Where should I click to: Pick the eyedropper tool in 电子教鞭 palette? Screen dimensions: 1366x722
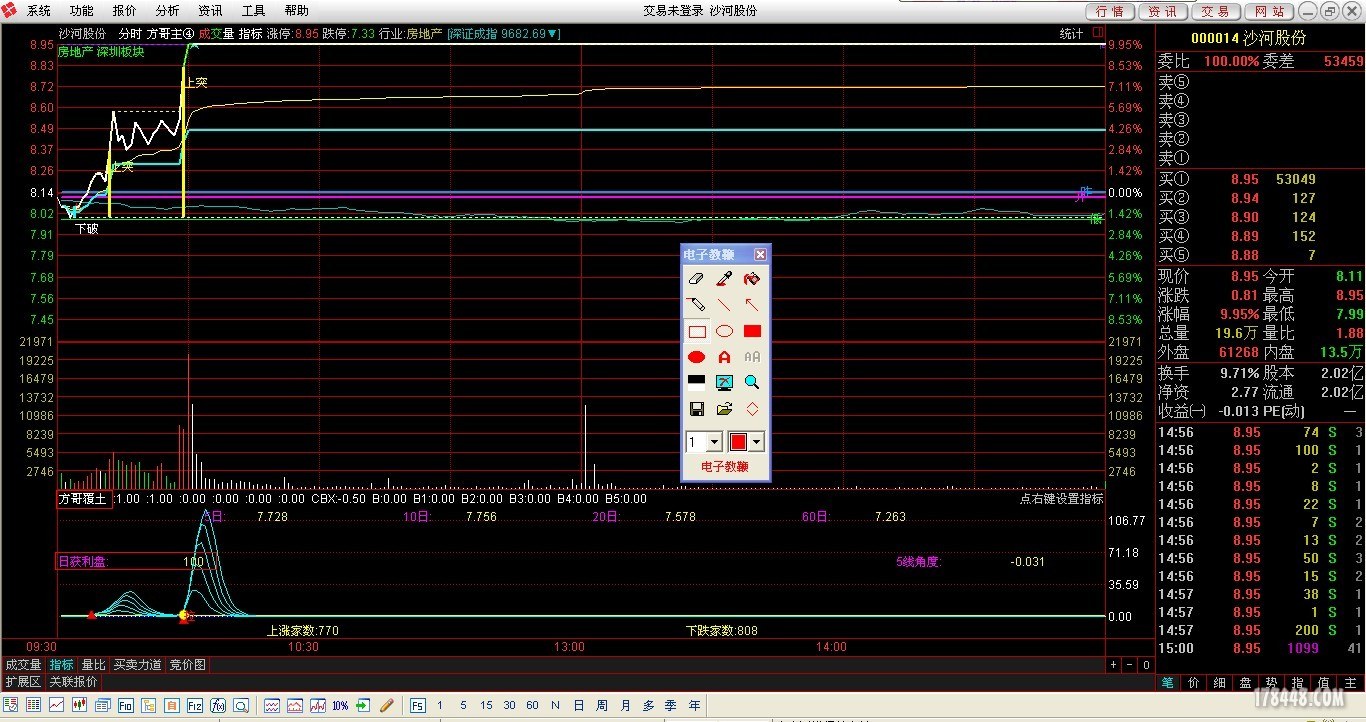click(x=725, y=279)
